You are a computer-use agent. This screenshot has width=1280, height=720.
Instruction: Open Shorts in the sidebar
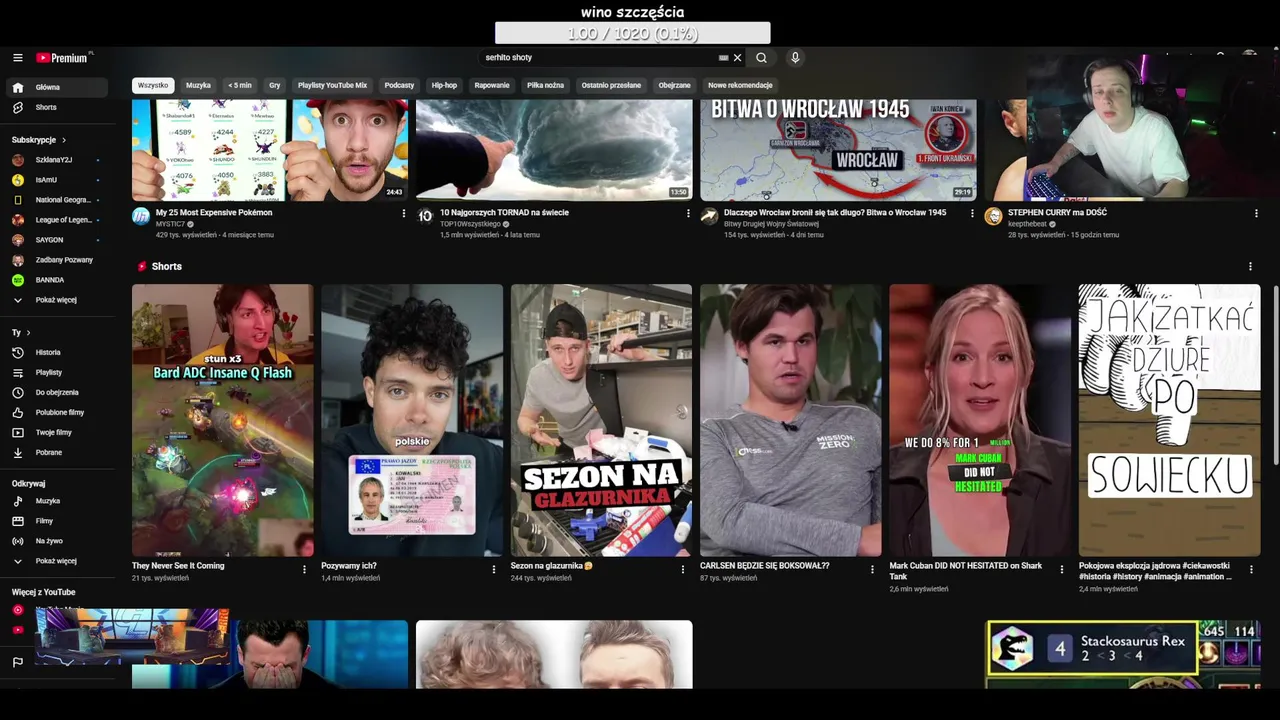(57, 107)
